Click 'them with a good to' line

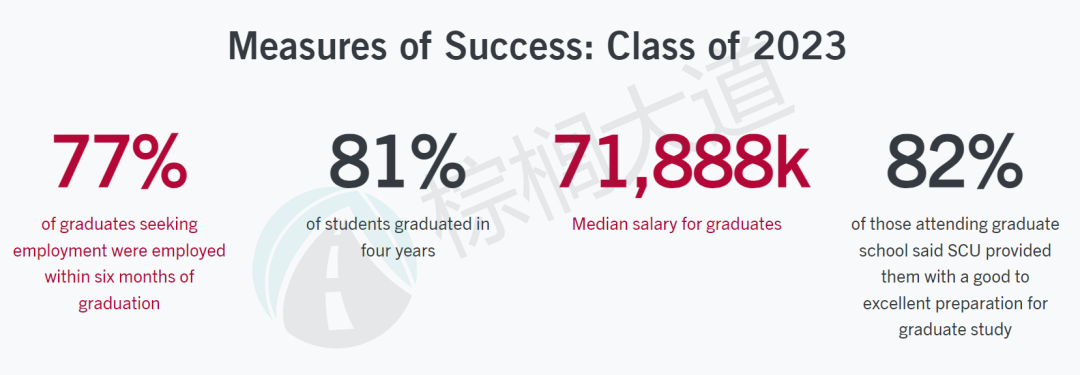pyautogui.click(x=955, y=277)
